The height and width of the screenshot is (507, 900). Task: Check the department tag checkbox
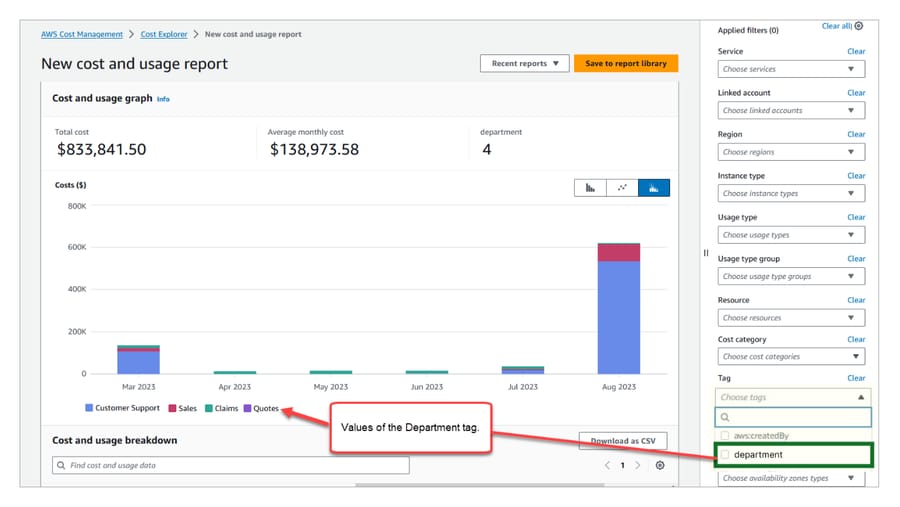[725, 454]
